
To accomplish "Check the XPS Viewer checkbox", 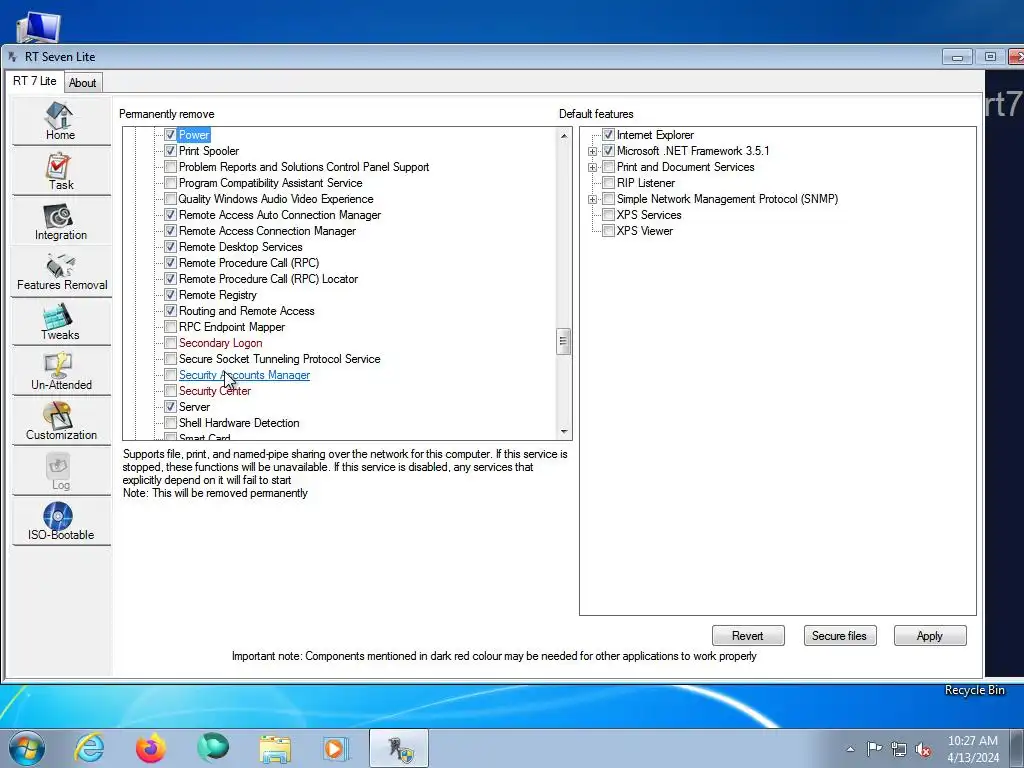I will click(x=609, y=231).
